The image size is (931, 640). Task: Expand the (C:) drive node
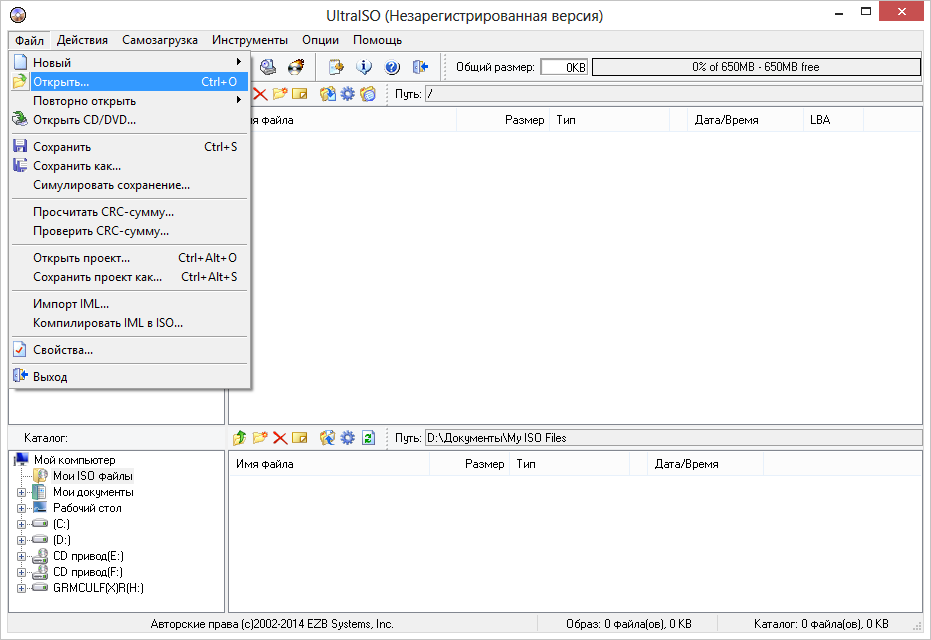pos(21,524)
